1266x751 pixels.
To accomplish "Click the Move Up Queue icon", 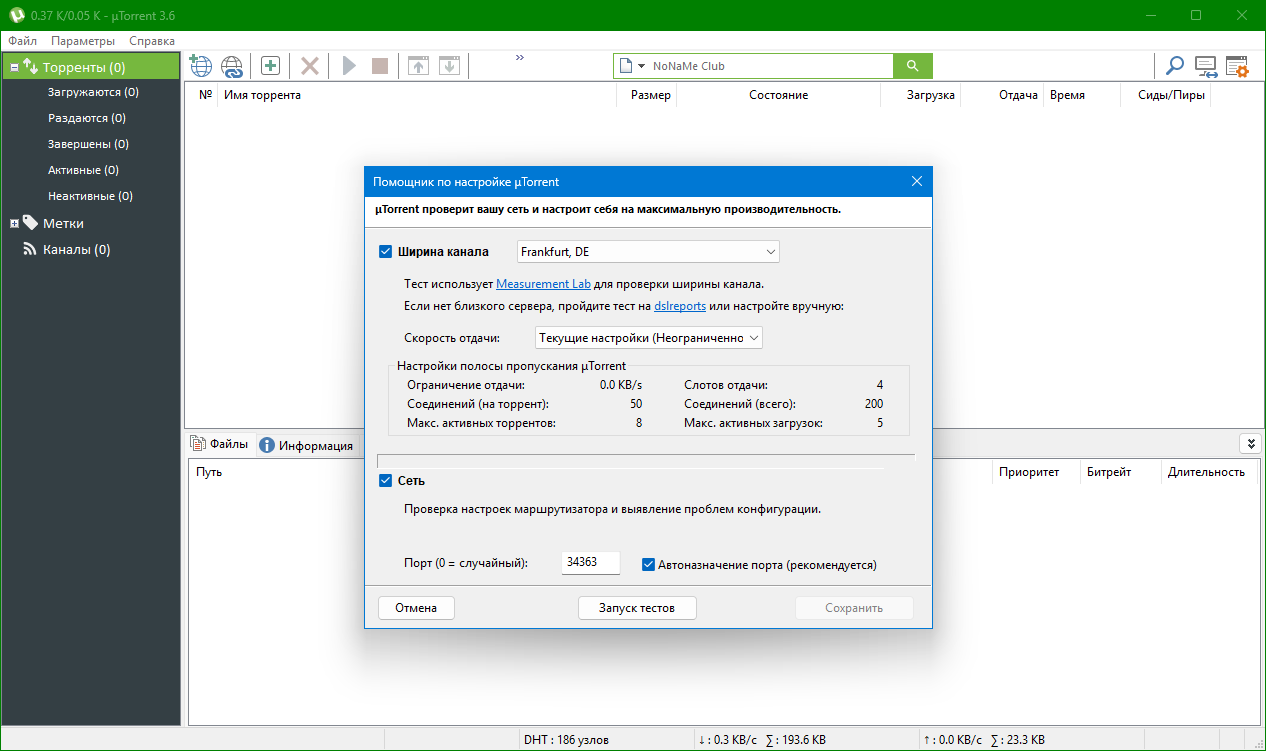I will point(418,66).
